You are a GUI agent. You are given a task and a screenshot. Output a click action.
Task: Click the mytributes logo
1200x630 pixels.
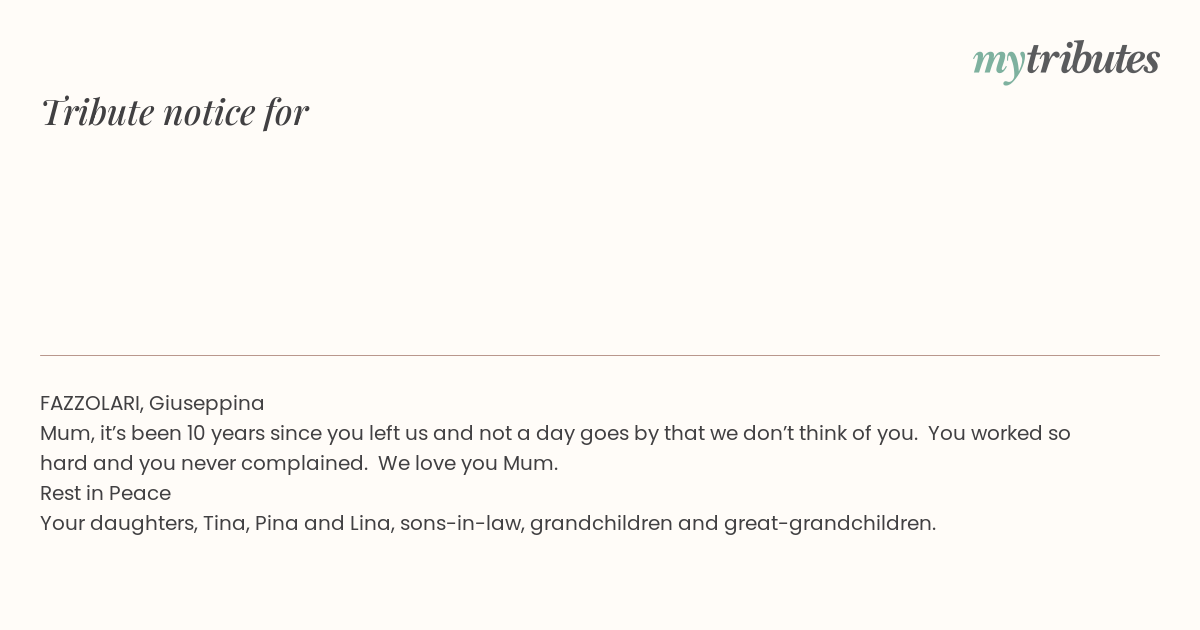tap(1066, 60)
